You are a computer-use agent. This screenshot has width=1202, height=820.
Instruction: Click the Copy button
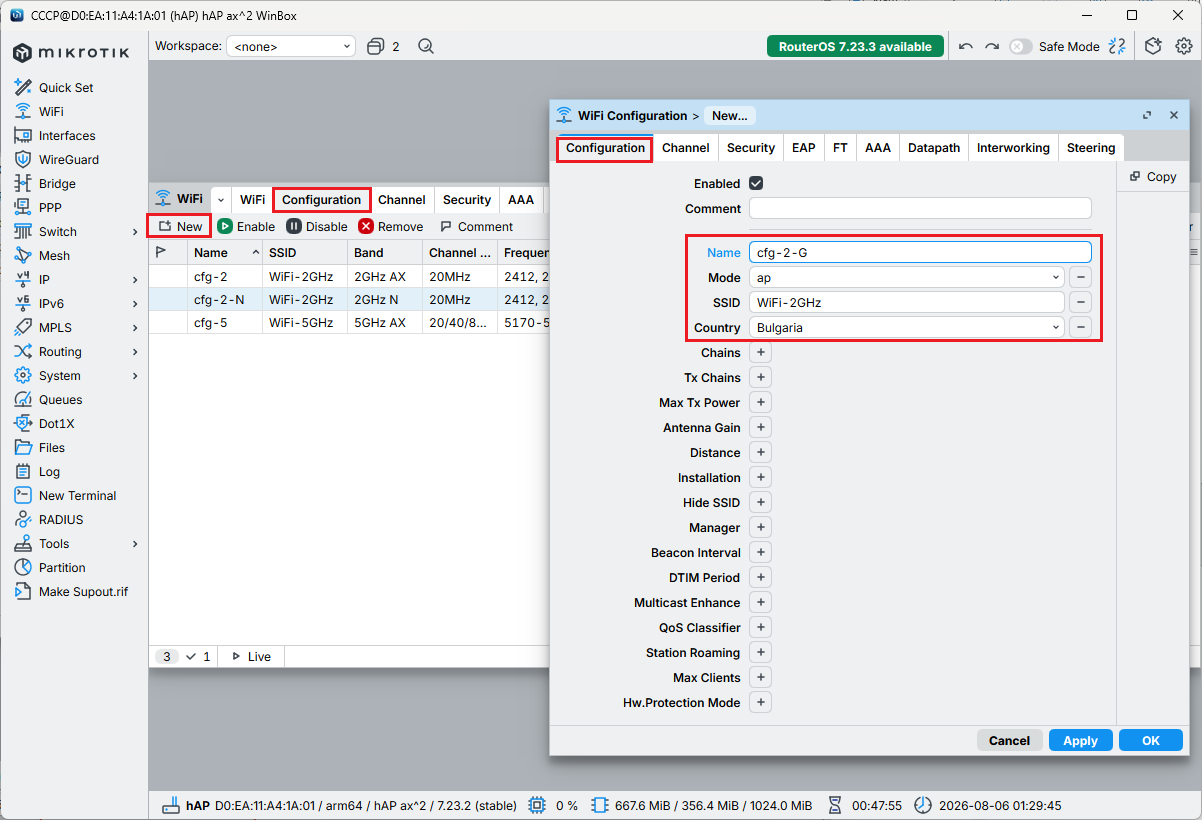click(1153, 176)
